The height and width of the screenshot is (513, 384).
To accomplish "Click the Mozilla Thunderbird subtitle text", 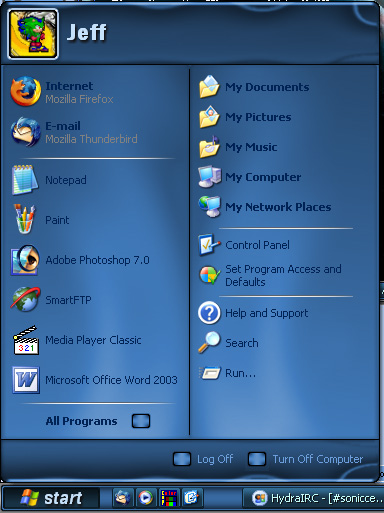I will point(91,139).
